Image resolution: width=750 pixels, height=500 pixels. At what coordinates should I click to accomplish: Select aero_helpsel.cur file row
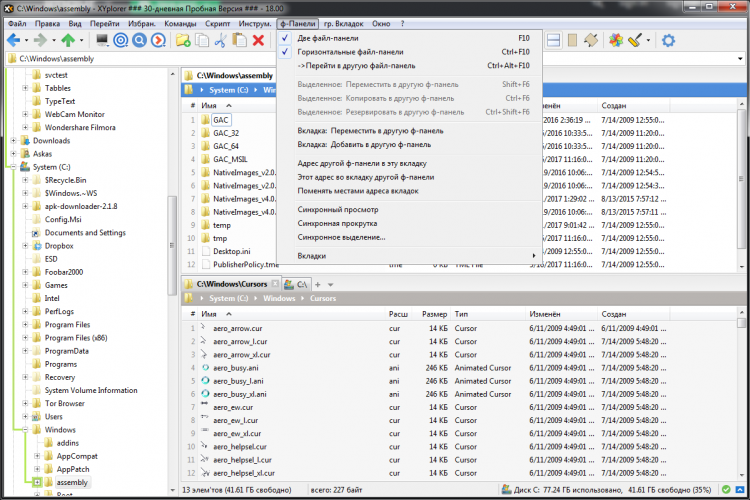(x=240, y=447)
